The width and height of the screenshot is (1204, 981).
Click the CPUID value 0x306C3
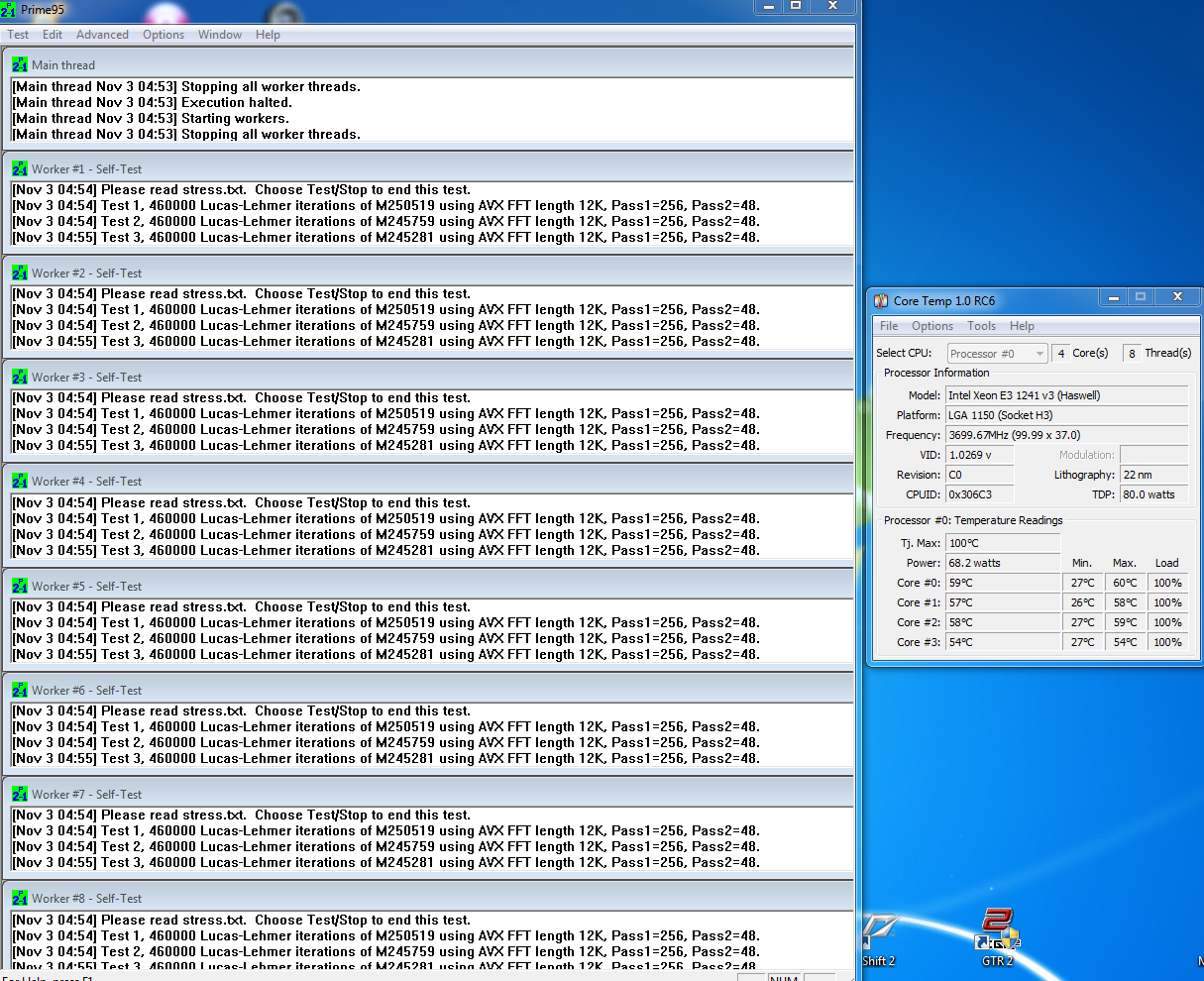[979, 494]
